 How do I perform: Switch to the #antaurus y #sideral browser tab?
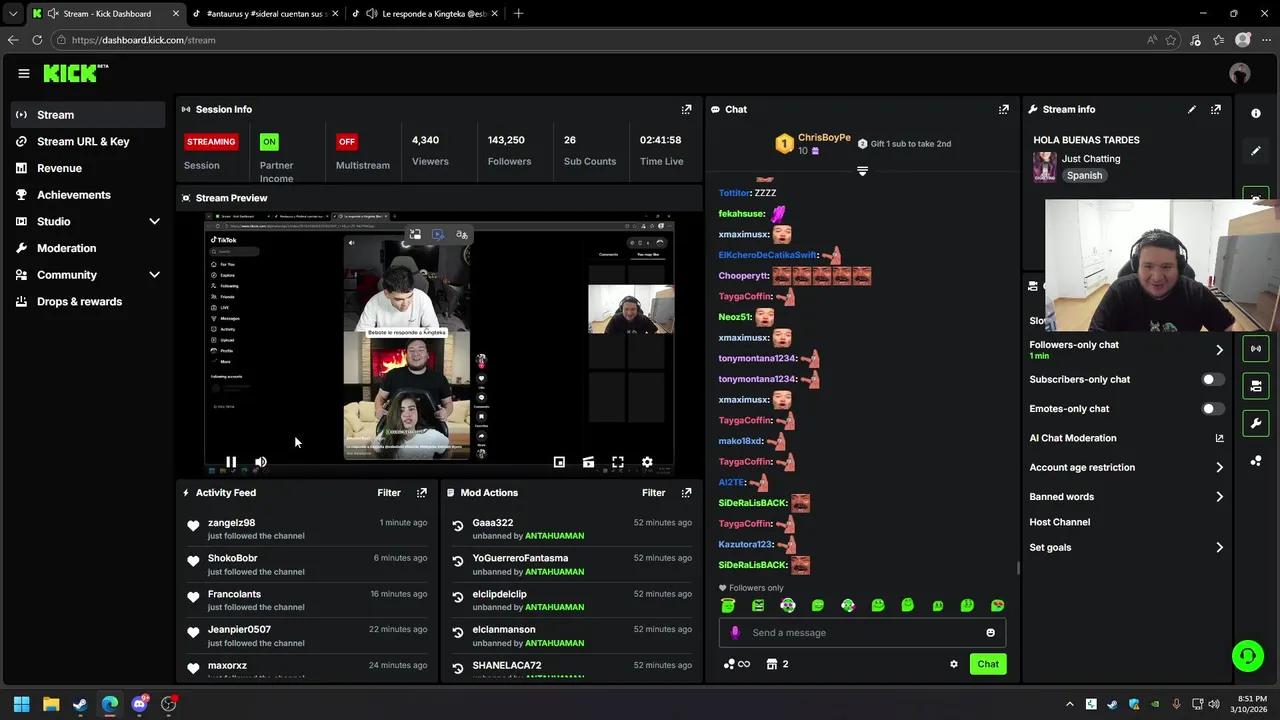[265, 13]
